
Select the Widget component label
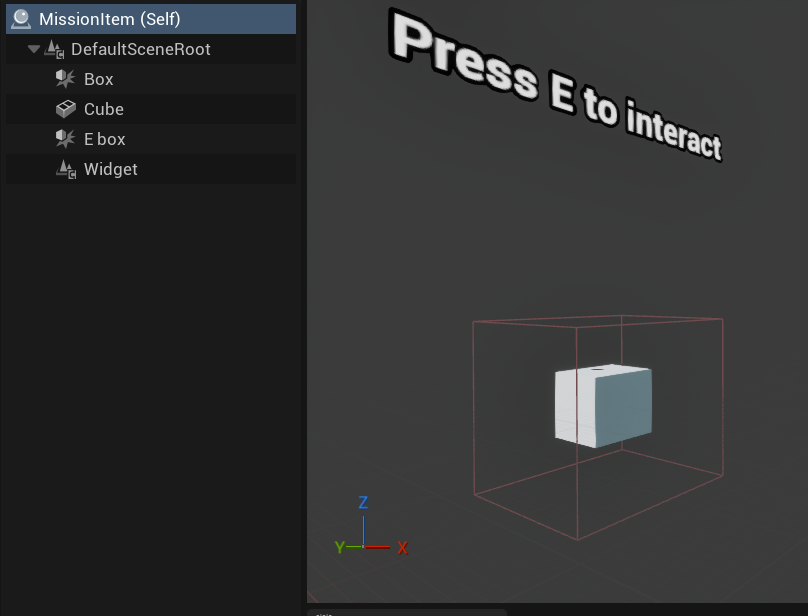pyautogui.click(x=111, y=169)
